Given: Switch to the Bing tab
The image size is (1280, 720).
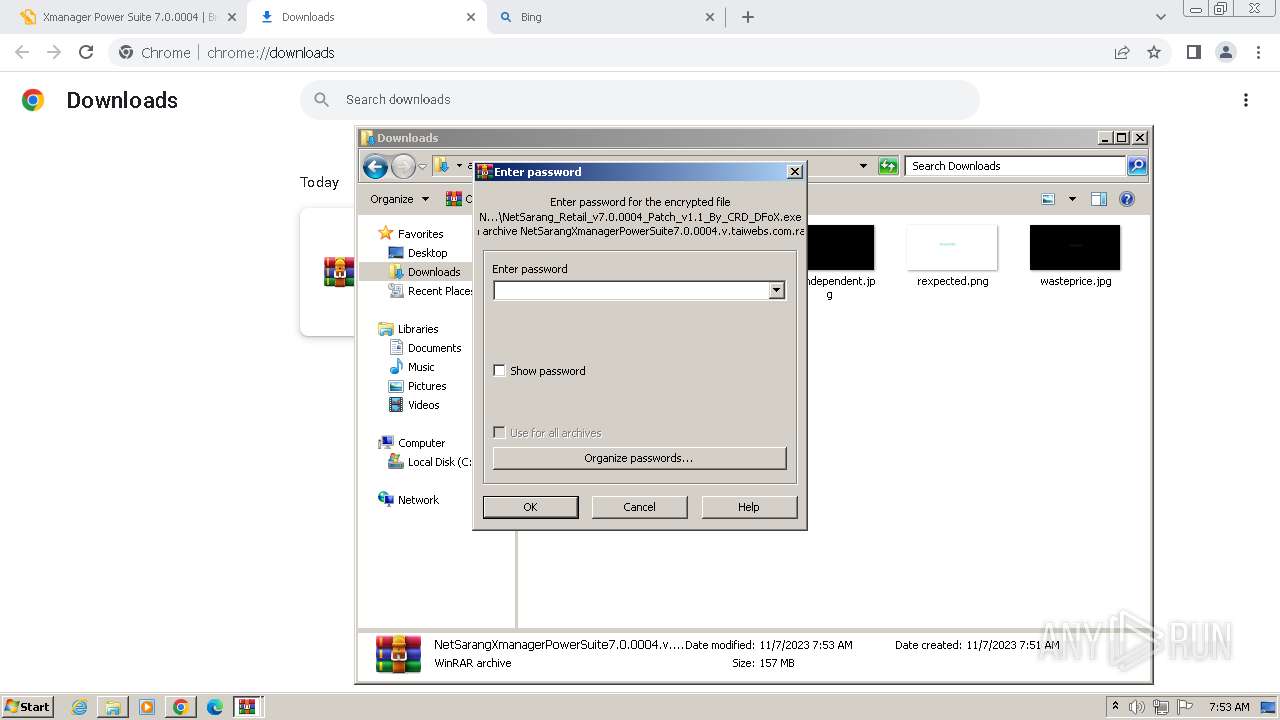Looking at the screenshot, I should 607,17.
